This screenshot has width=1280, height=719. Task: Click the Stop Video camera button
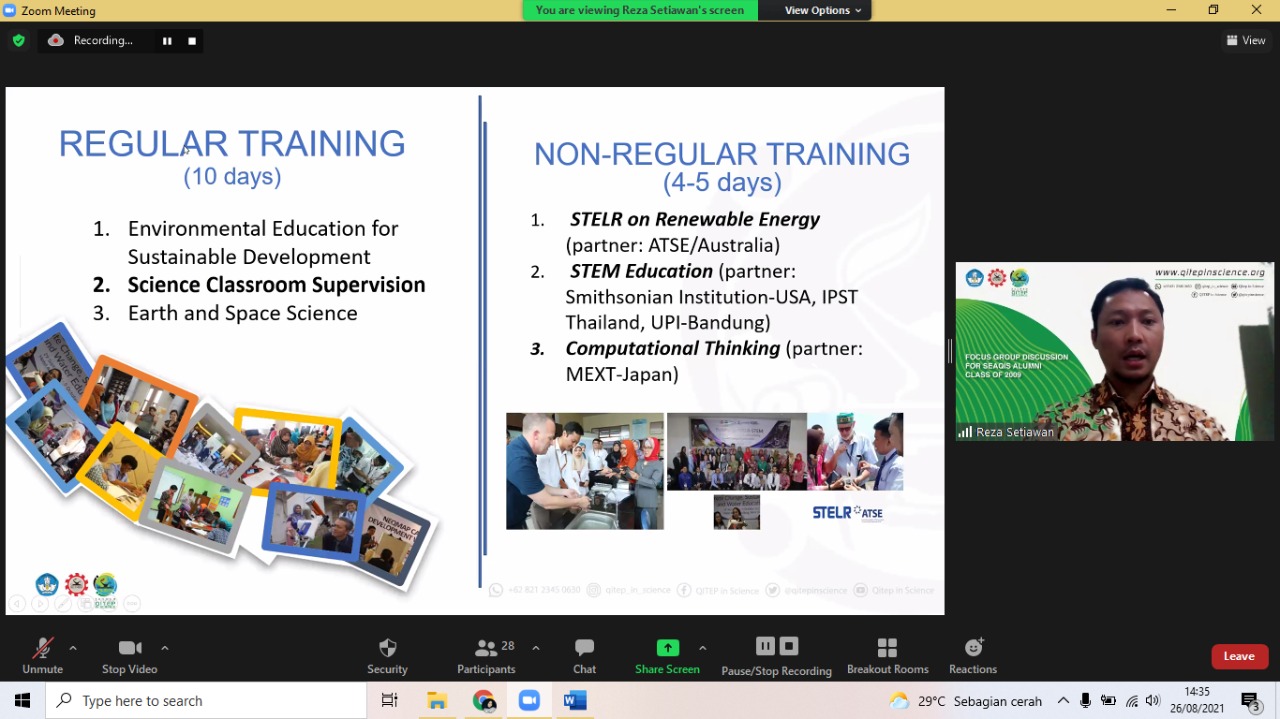point(129,655)
